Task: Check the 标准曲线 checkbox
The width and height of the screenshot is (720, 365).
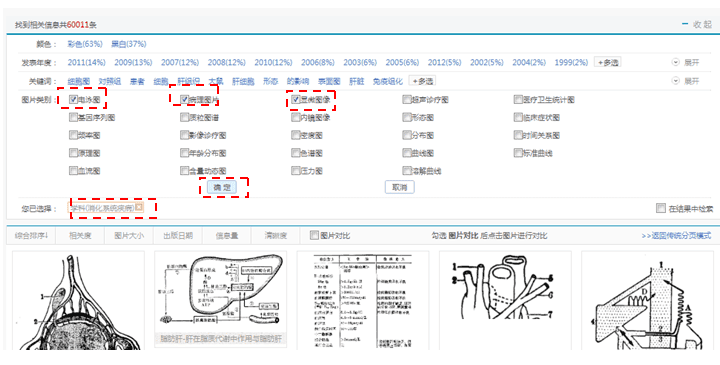Action: (x=518, y=152)
